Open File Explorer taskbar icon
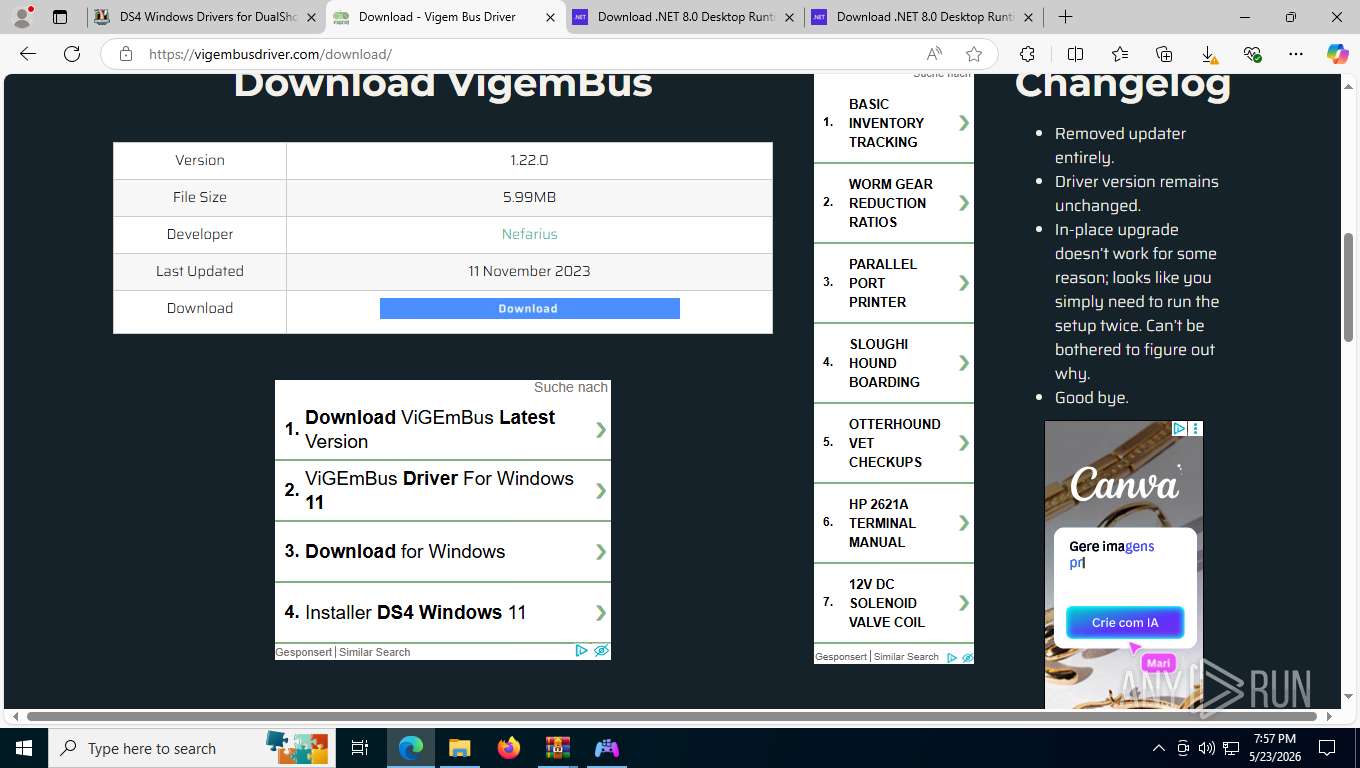The width and height of the screenshot is (1360, 768). click(x=459, y=748)
